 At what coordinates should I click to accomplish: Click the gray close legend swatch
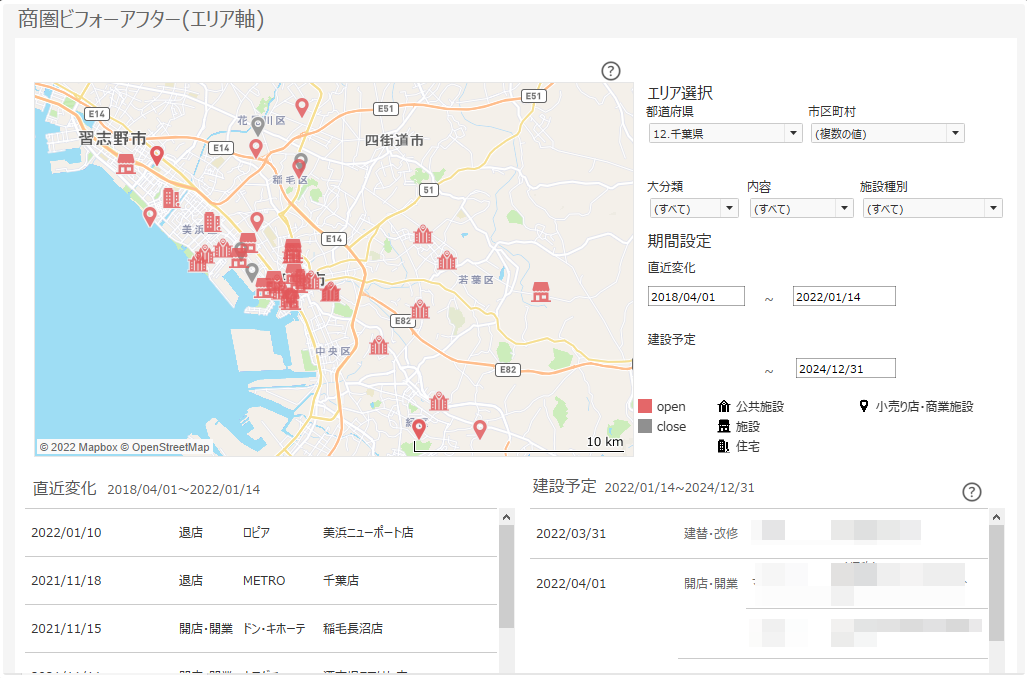[x=645, y=426]
